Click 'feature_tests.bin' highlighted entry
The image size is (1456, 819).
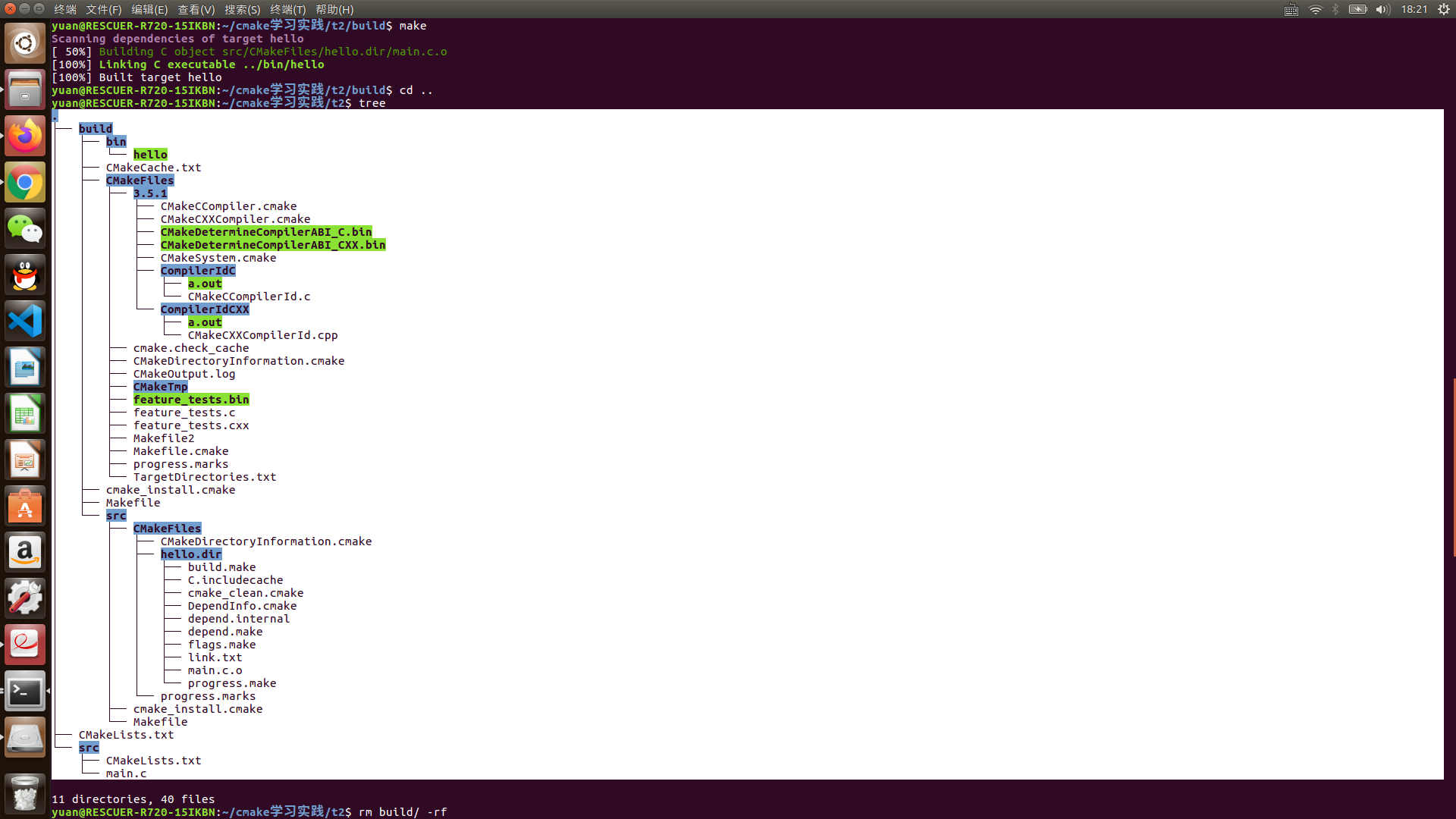191,400
